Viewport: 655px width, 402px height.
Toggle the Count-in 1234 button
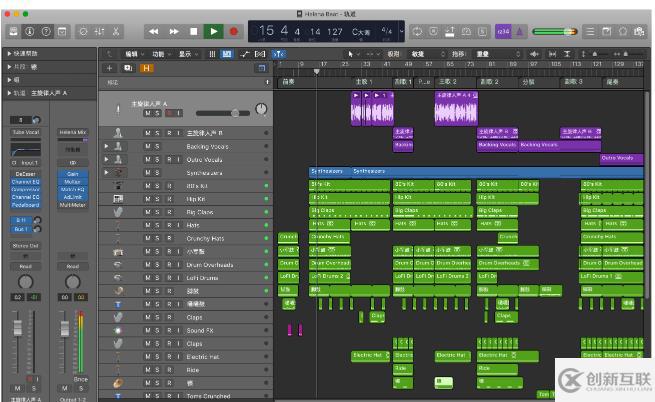503,32
